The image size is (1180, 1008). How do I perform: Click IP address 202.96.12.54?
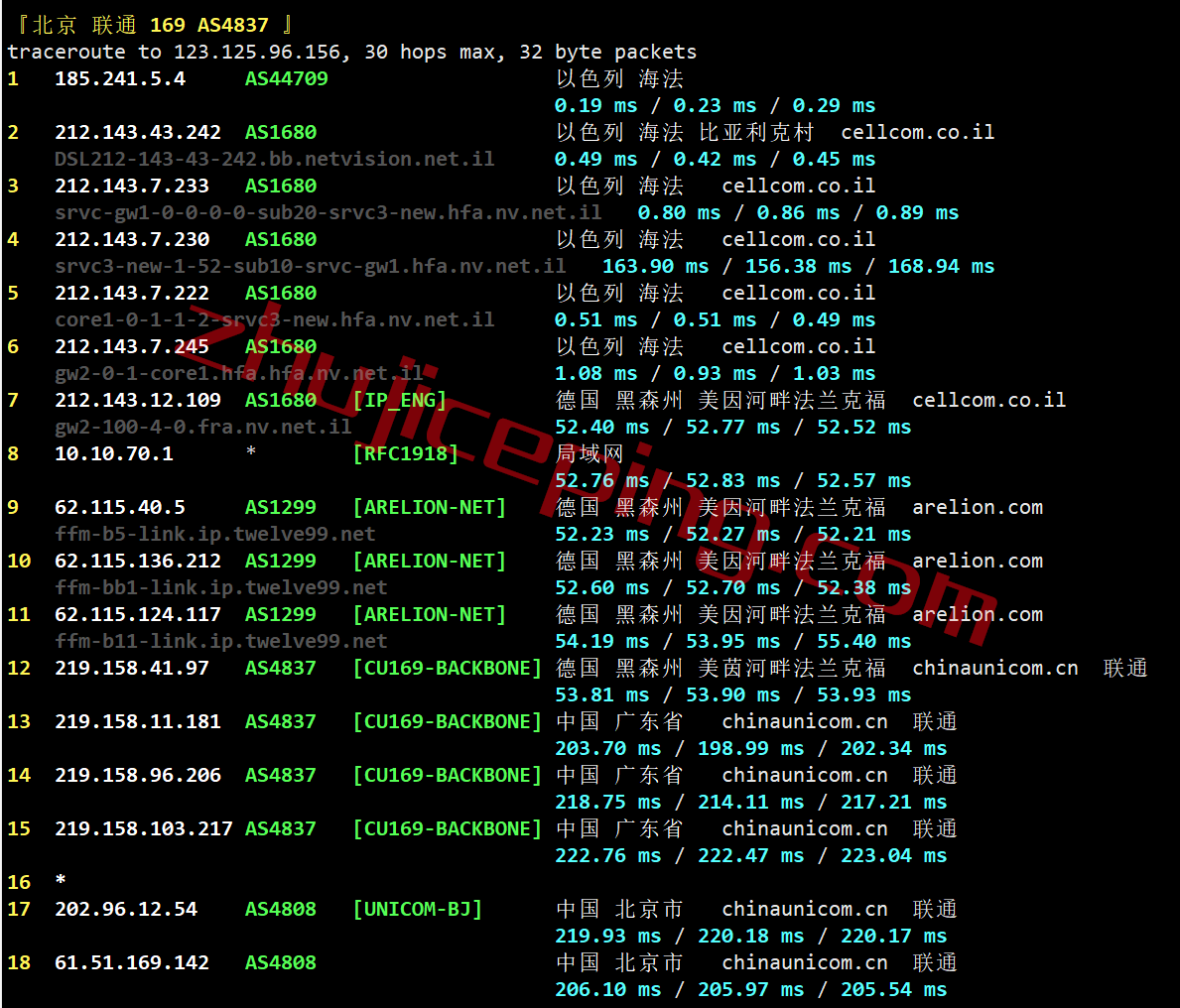click(x=125, y=909)
